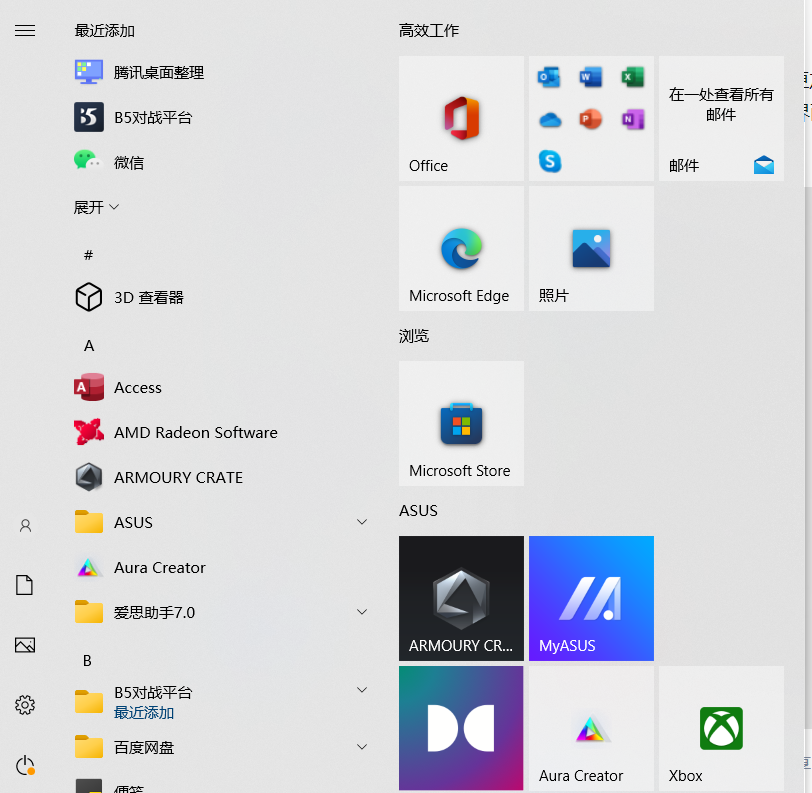This screenshot has width=812, height=793.
Task: Click the A letter group header
Action: point(89,345)
